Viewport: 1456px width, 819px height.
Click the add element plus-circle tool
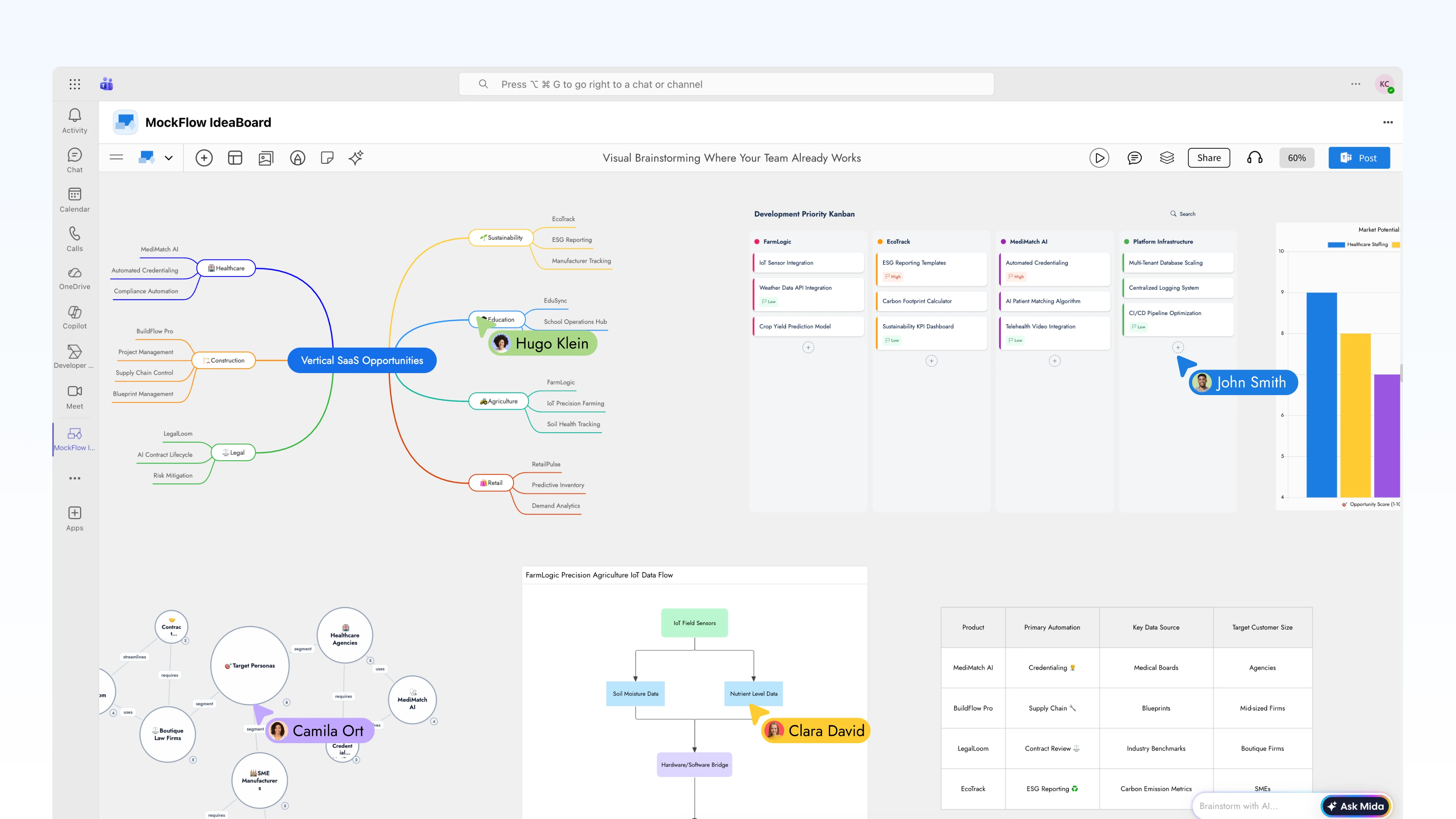coord(204,158)
